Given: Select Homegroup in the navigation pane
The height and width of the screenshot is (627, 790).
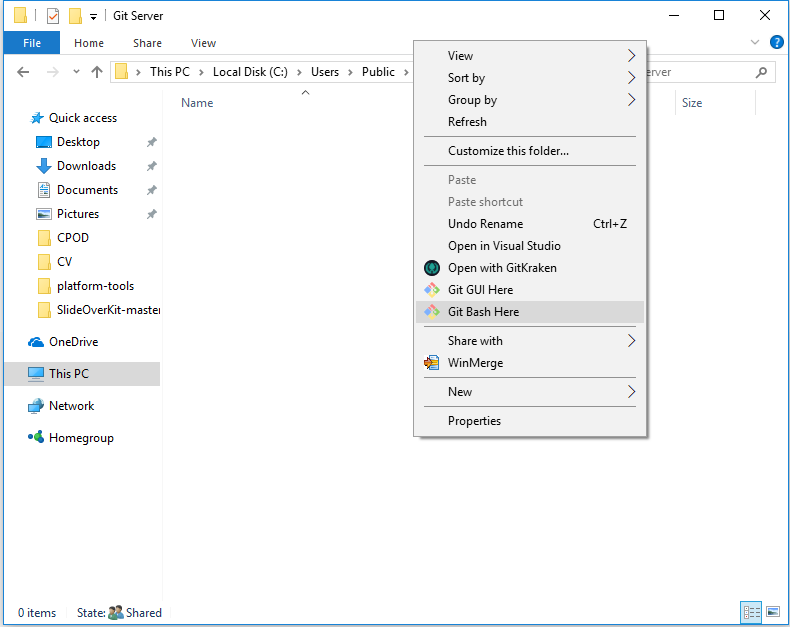Looking at the screenshot, I should coord(81,438).
